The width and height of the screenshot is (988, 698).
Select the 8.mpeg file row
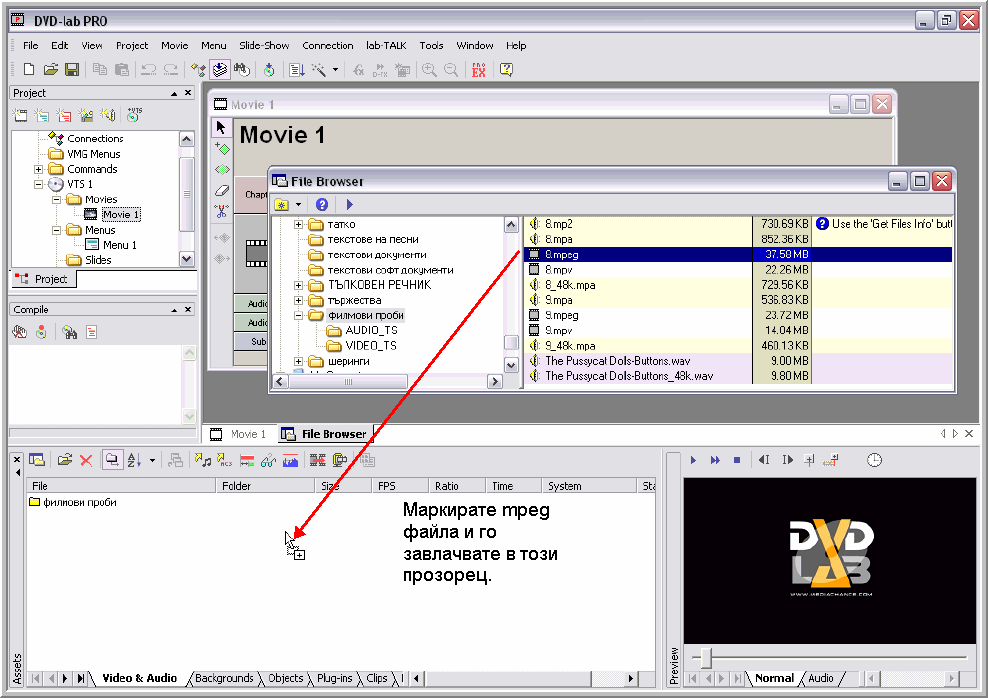pyautogui.click(x=738, y=255)
